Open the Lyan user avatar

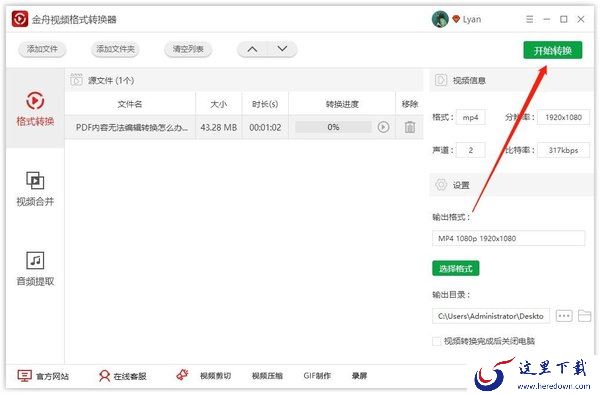440,19
